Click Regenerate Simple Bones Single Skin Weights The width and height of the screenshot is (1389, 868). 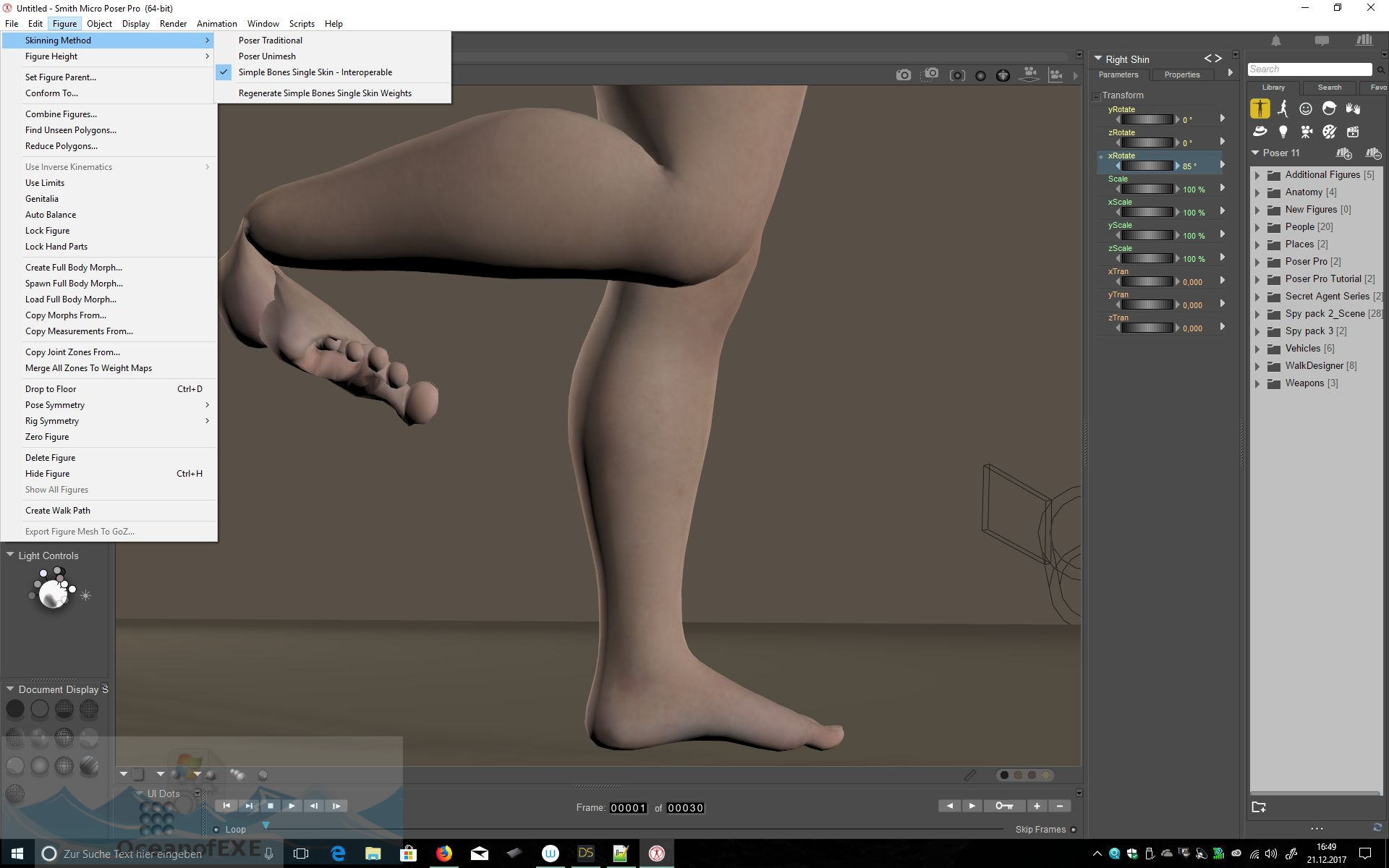click(x=332, y=93)
